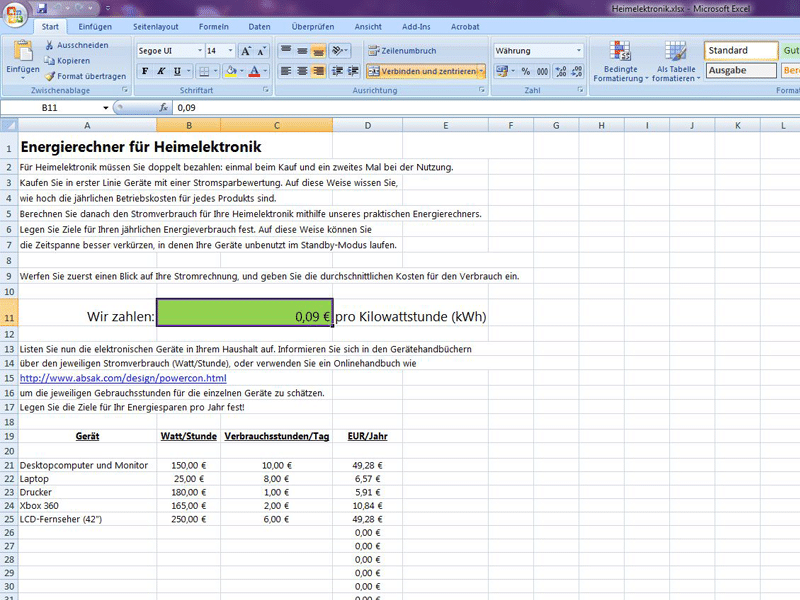Switch to Formeln ribbon tab
Image resolution: width=800 pixels, height=600 pixels.
(x=214, y=27)
